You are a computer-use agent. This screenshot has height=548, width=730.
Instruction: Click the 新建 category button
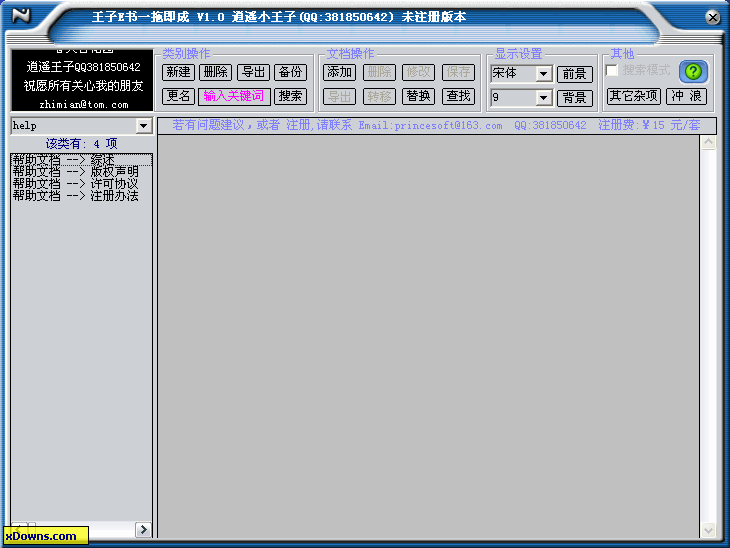click(x=178, y=72)
